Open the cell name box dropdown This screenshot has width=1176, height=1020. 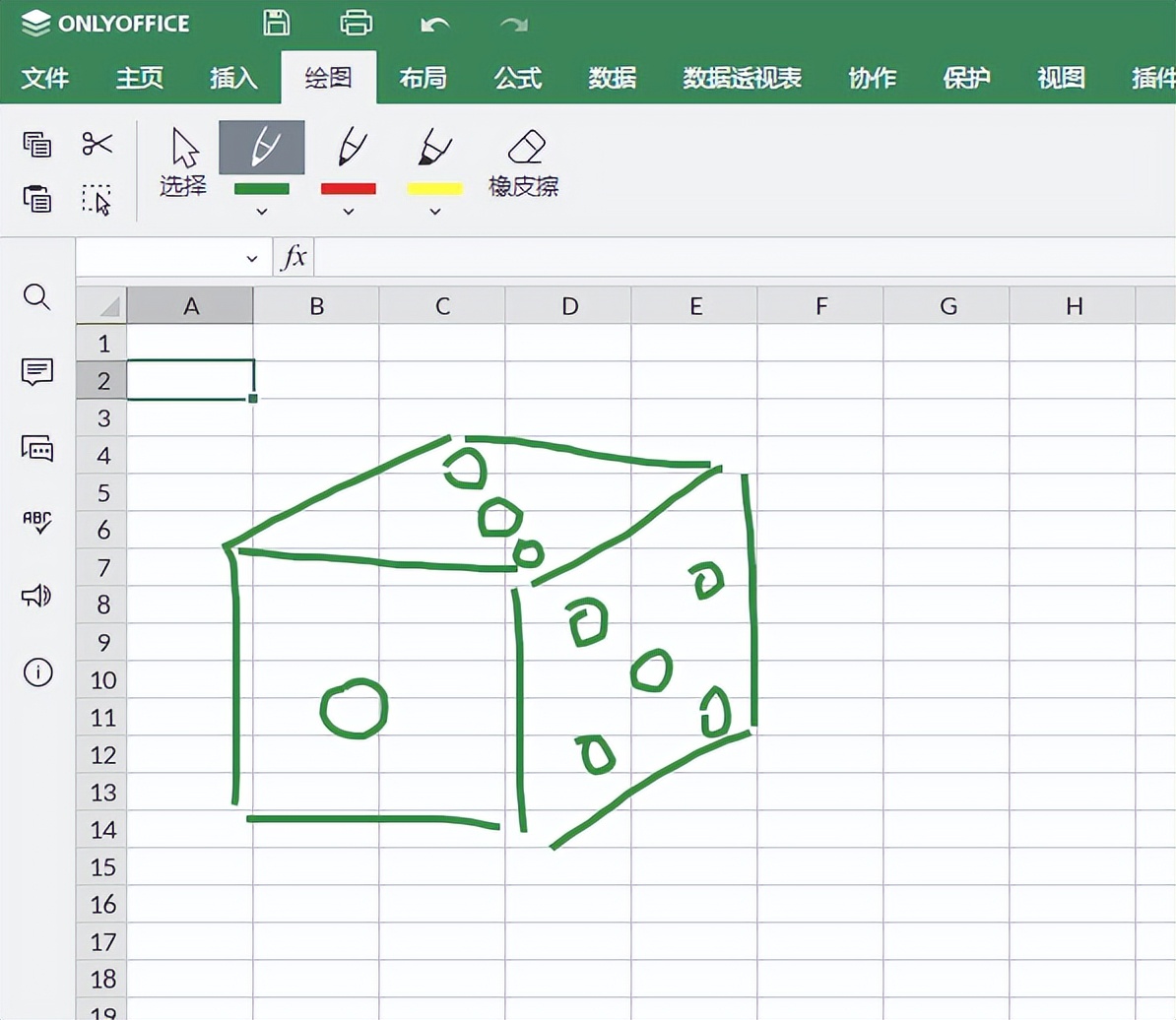[251, 256]
